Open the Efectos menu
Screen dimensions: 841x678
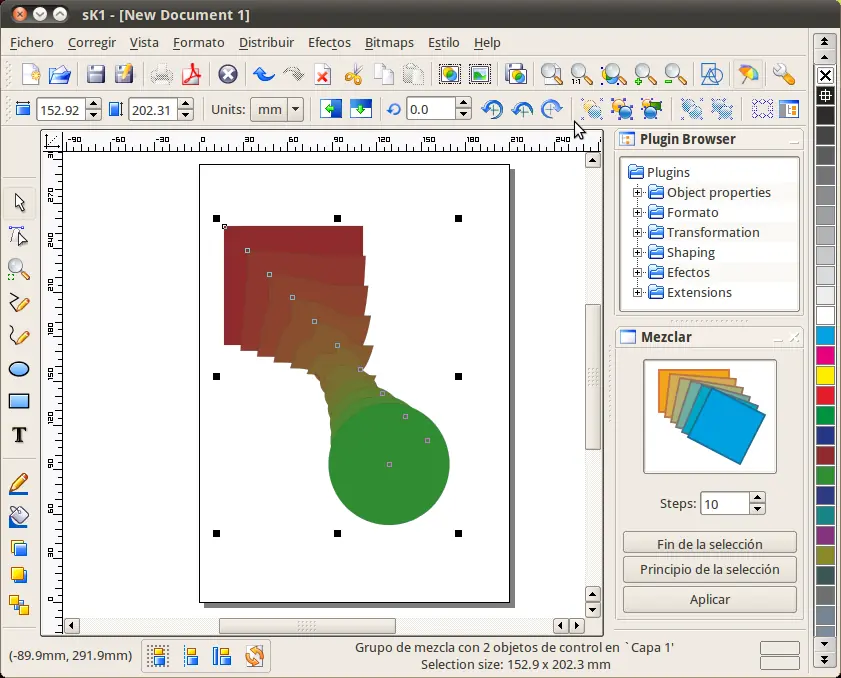point(329,43)
